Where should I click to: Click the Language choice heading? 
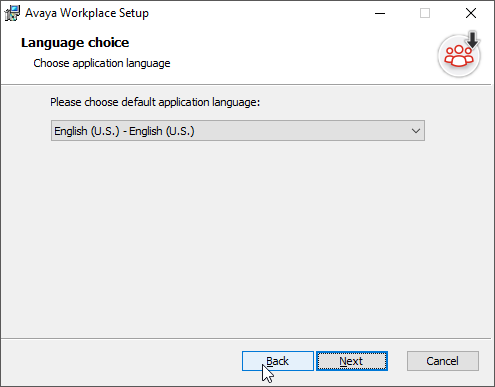pyautogui.click(x=75, y=43)
